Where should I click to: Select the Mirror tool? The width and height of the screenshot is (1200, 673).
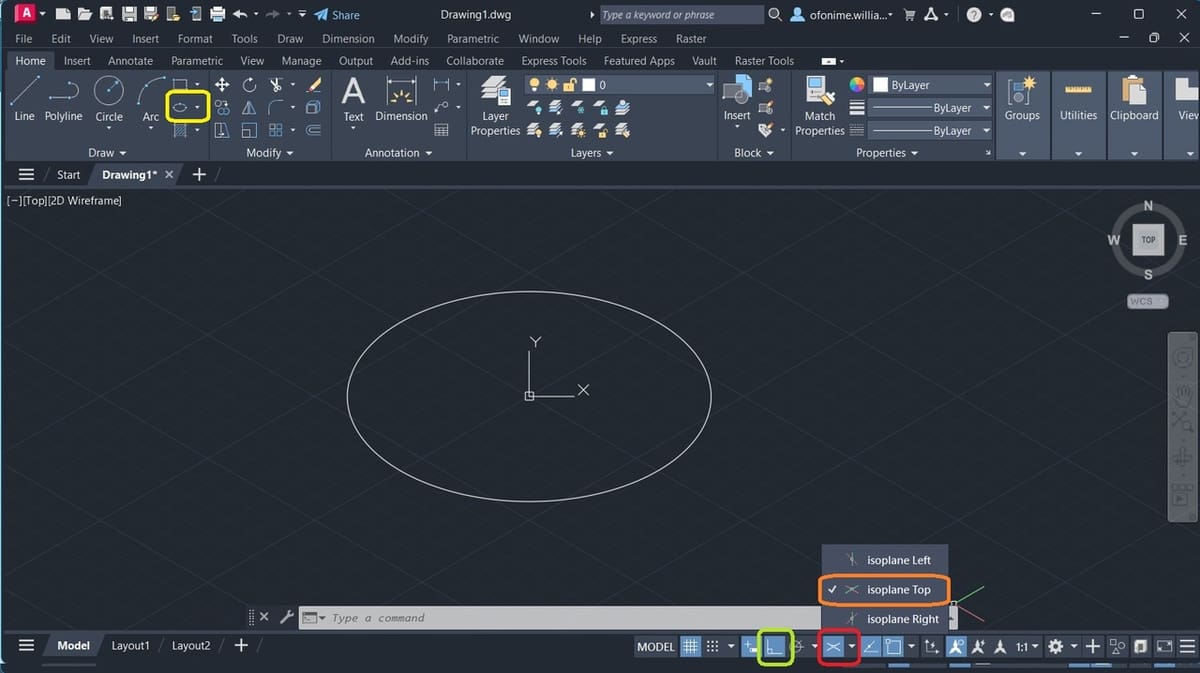249,107
